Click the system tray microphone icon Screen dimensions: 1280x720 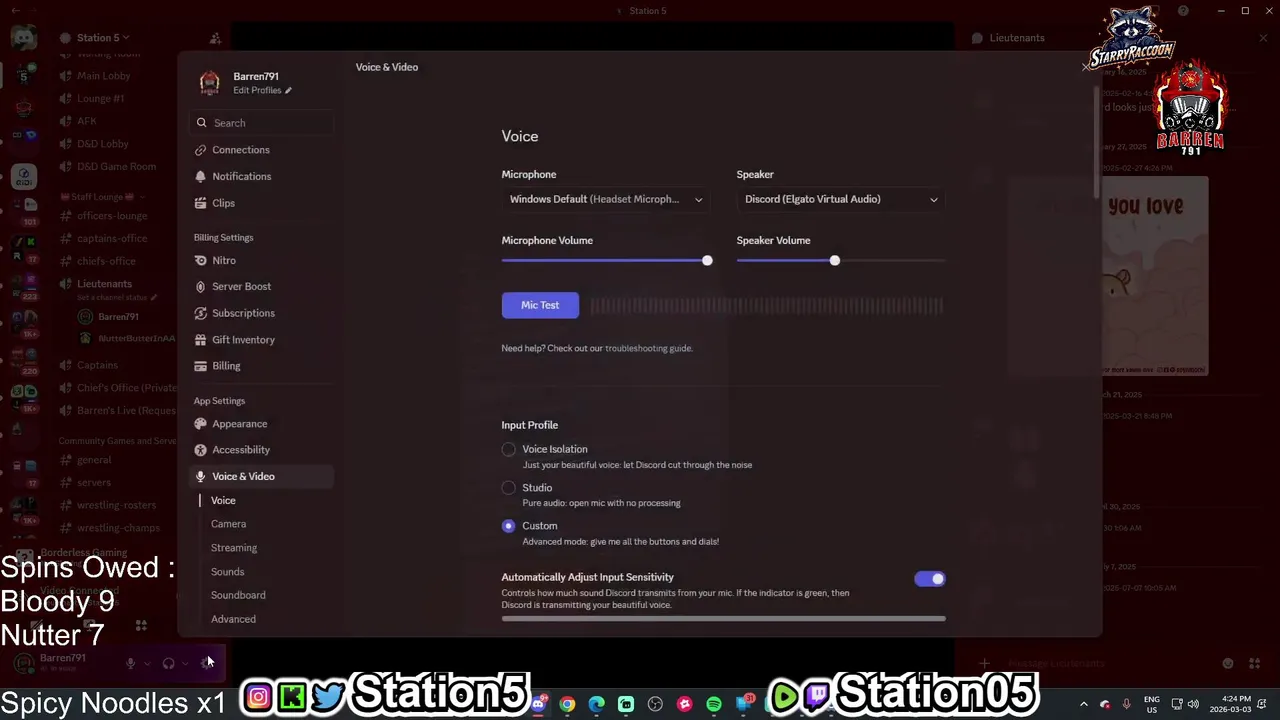click(x=1126, y=704)
